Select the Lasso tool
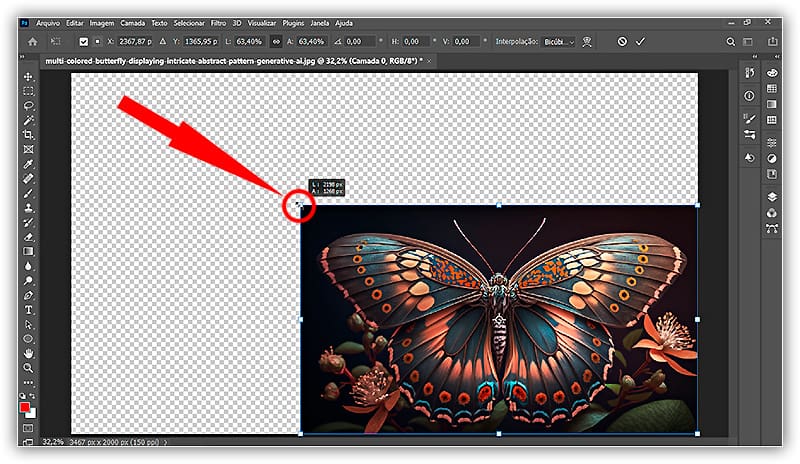 point(29,106)
